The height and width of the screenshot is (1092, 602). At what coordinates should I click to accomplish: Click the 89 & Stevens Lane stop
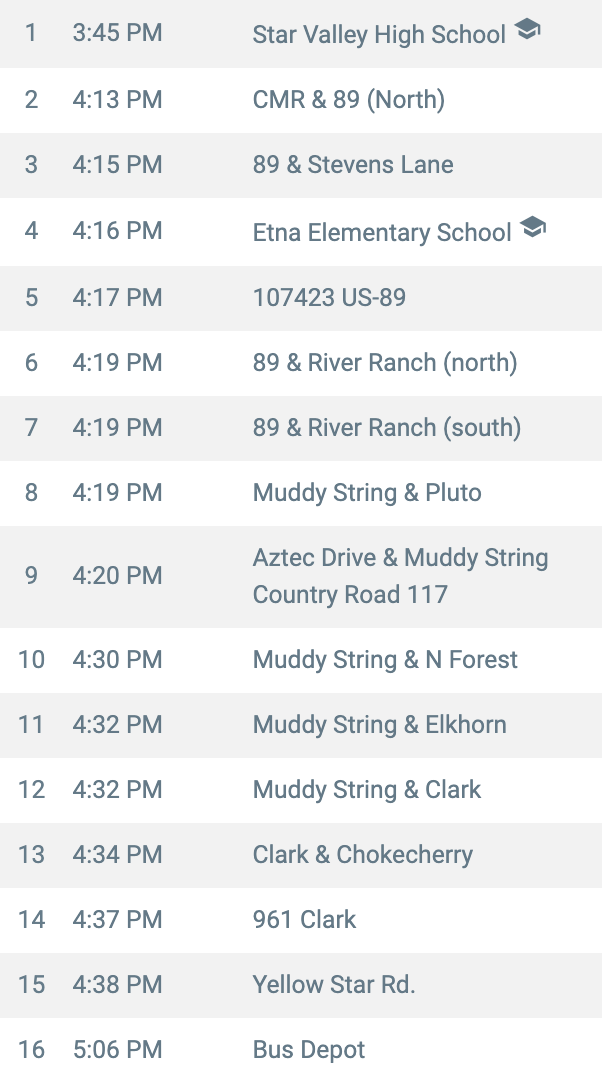click(353, 165)
